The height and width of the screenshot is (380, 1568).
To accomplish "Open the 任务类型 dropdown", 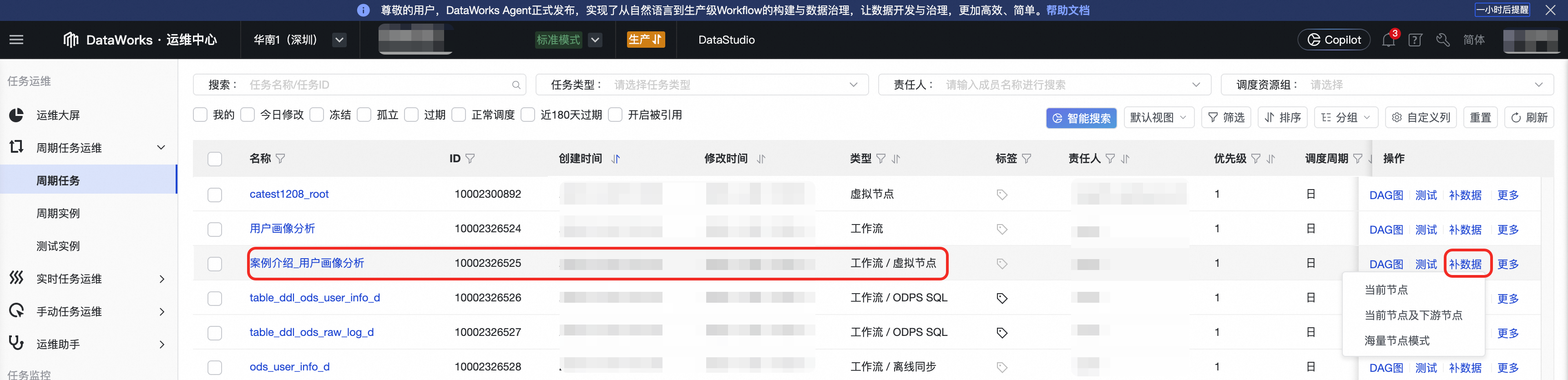I will point(702,85).
